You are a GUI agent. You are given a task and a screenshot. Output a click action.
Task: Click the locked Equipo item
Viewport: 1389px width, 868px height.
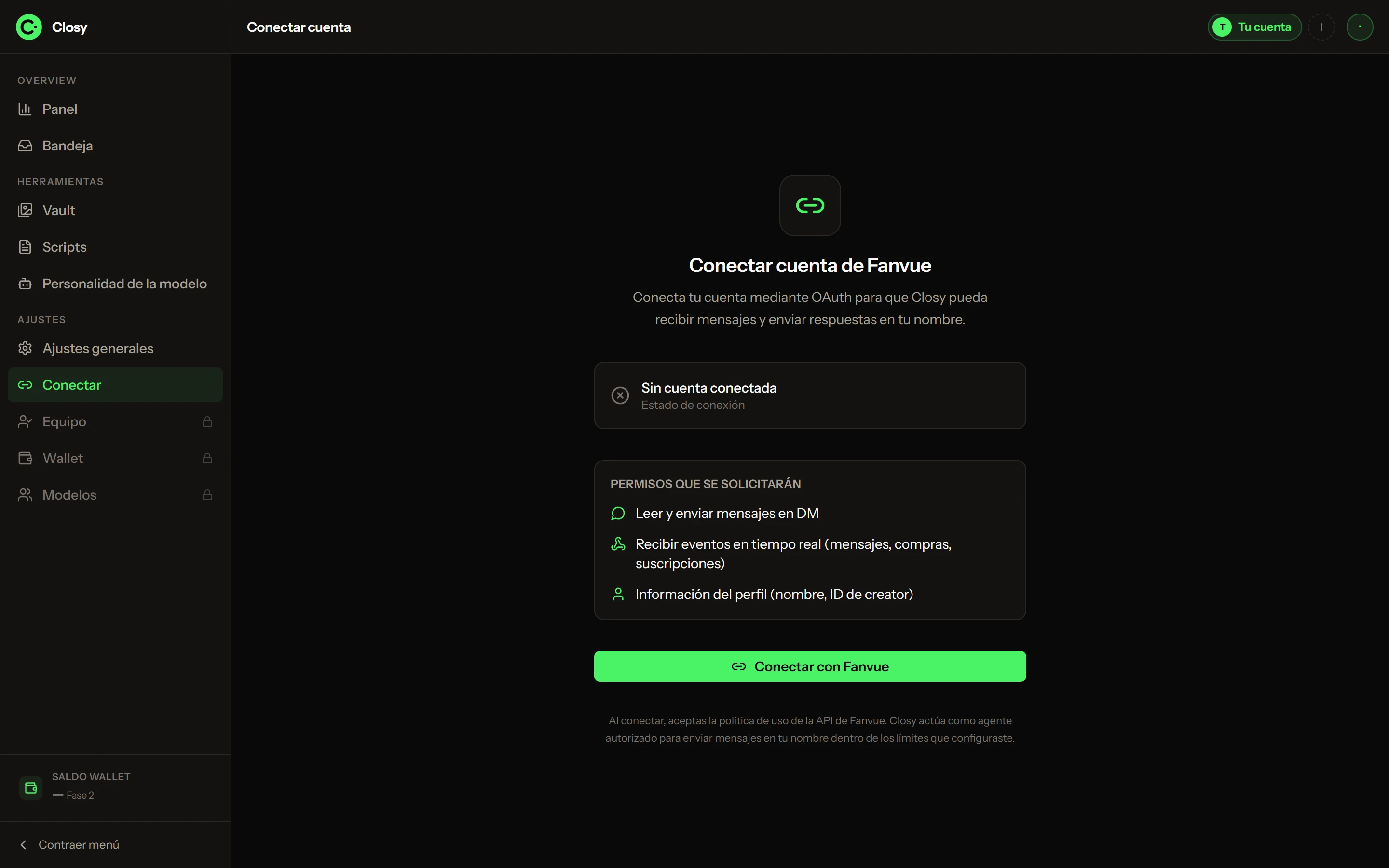click(x=115, y=421)
